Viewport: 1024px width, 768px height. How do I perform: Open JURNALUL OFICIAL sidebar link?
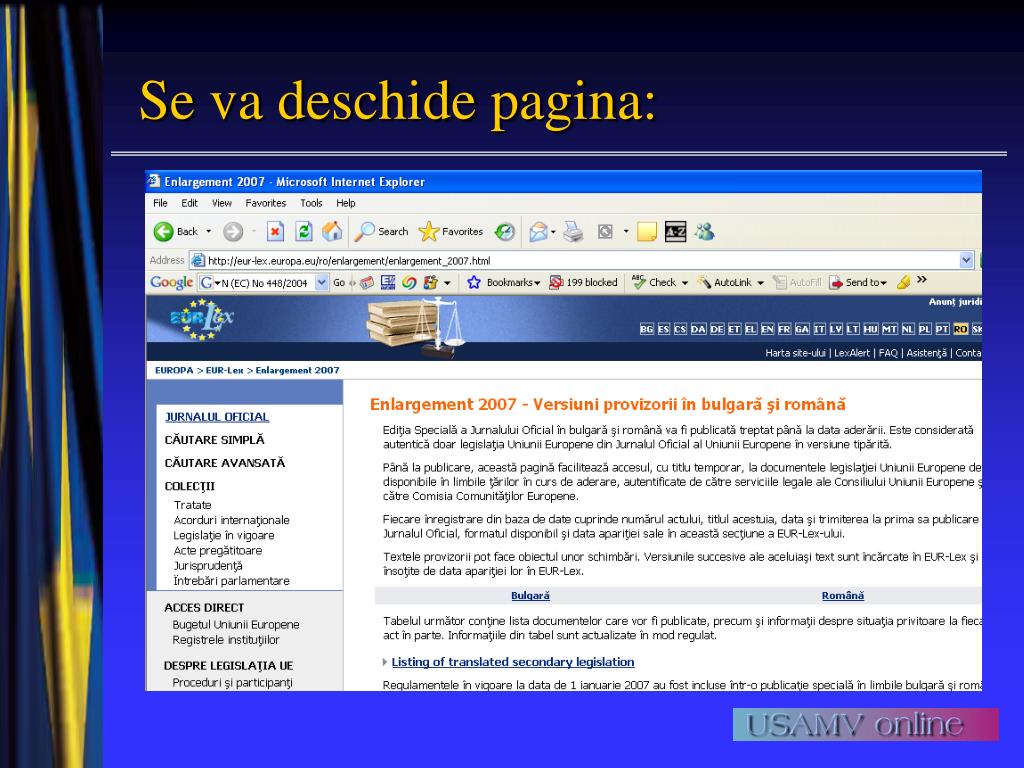point(217,417)
